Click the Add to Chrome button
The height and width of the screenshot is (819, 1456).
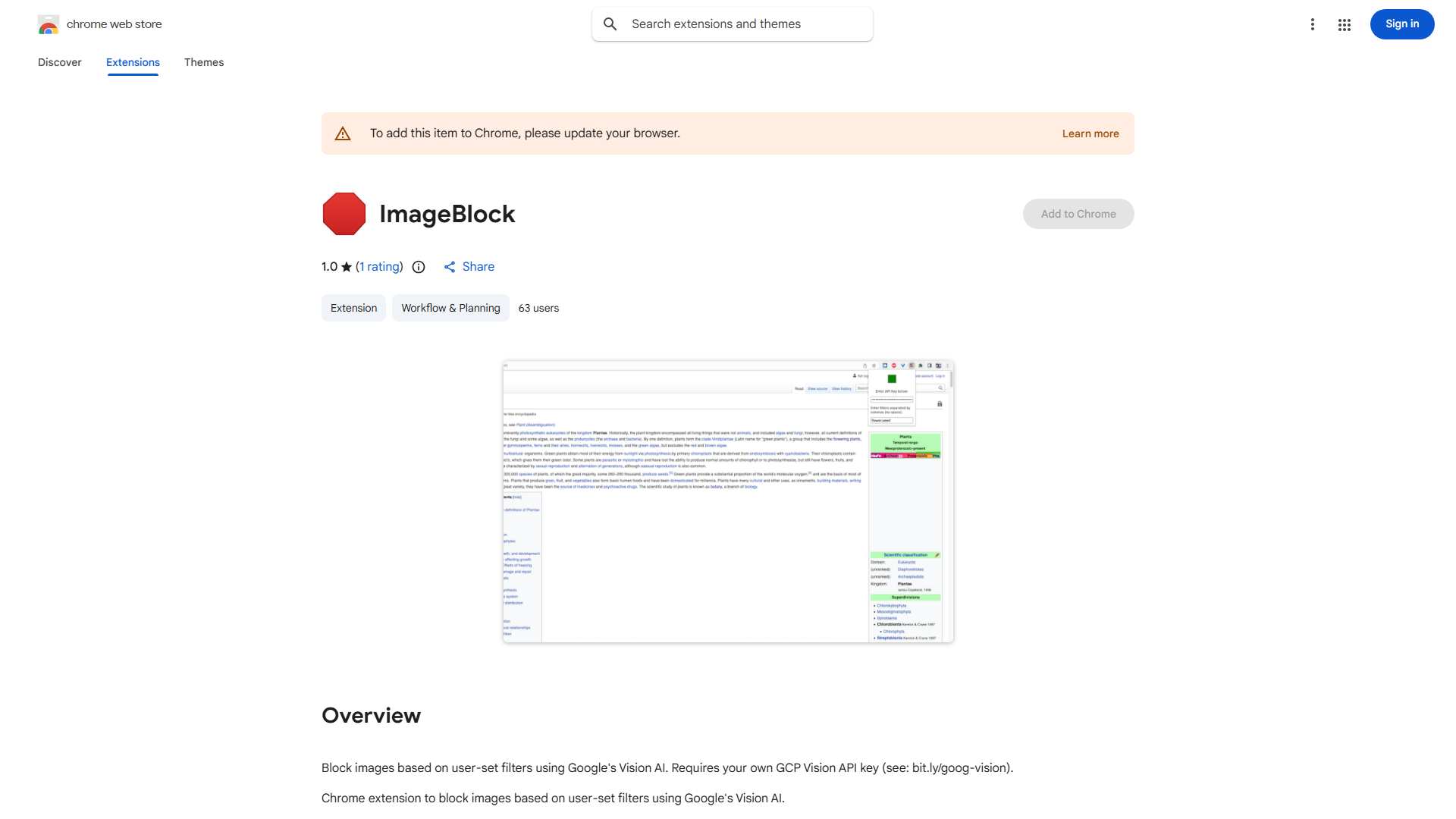1078,214
